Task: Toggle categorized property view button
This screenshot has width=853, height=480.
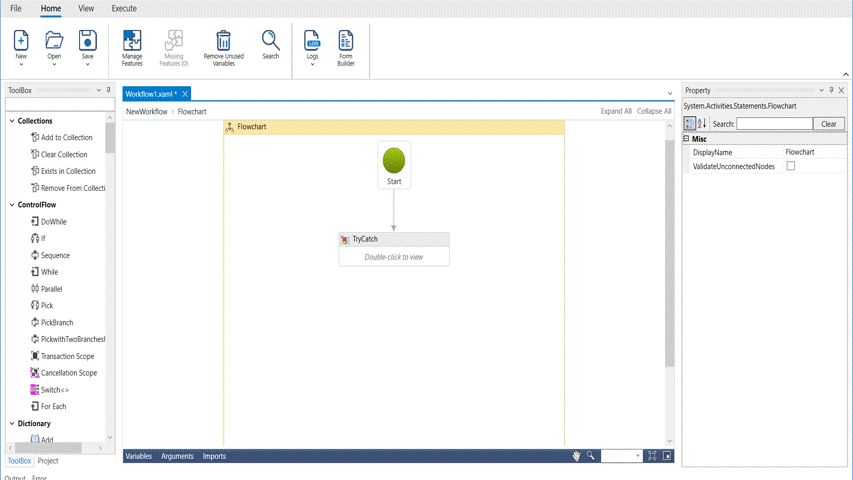Action: (x=690, y=124)
